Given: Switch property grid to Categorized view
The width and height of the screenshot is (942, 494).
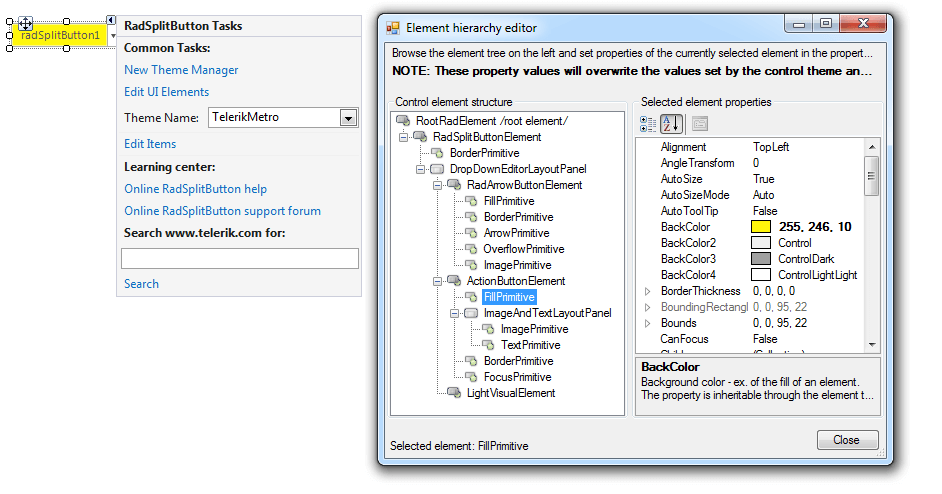Looking at the screenshot, I should coord(648,124).
